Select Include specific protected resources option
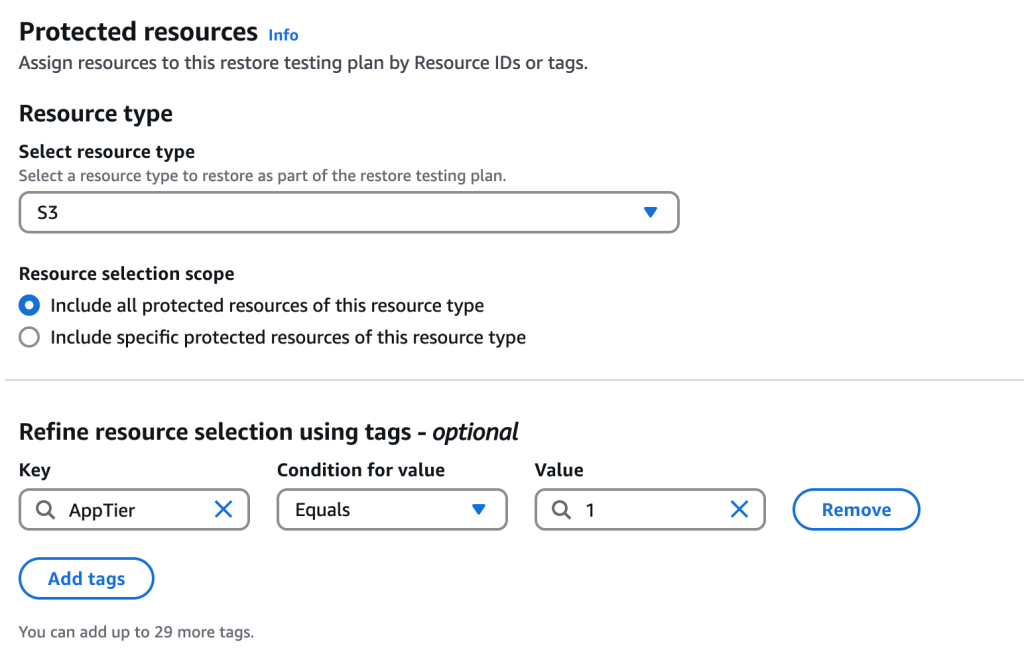The width and height of the screenshot is (1024, 658). [28, 337]
